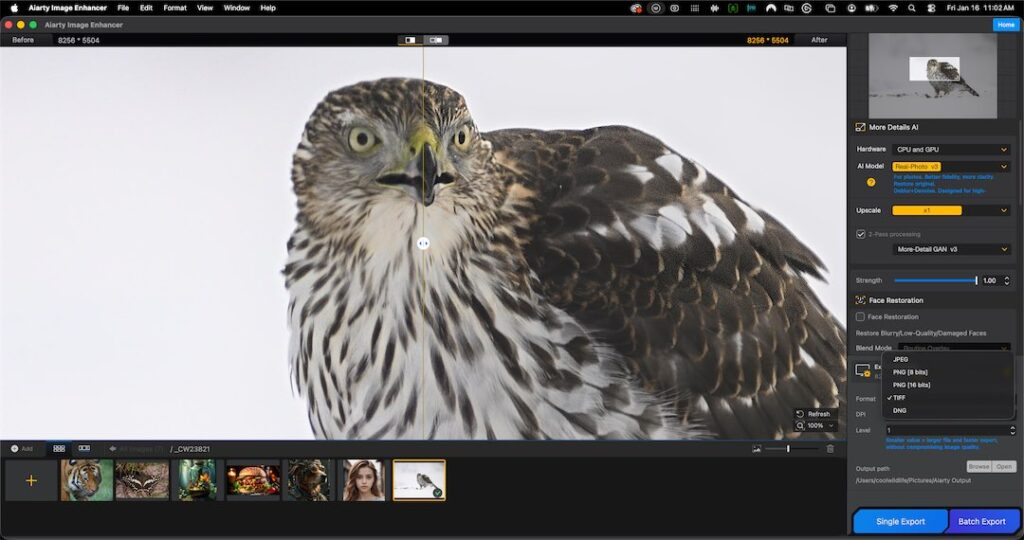Image resolution: width=1024 pixels, height=540 pixels.
Task: Open the Window menu
Action: (236, 8)
